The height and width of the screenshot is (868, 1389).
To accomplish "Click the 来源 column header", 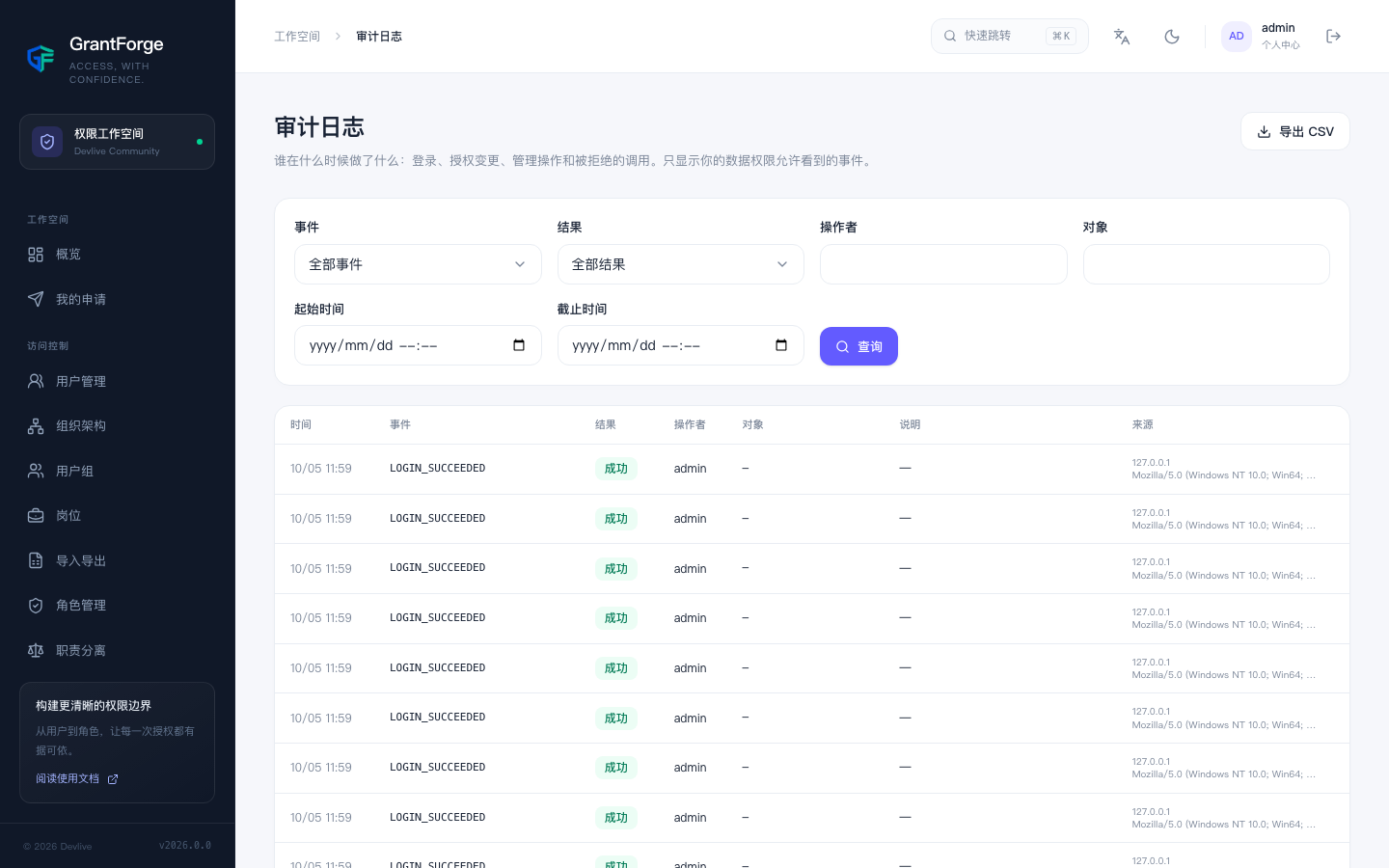I will (1143, 424).
